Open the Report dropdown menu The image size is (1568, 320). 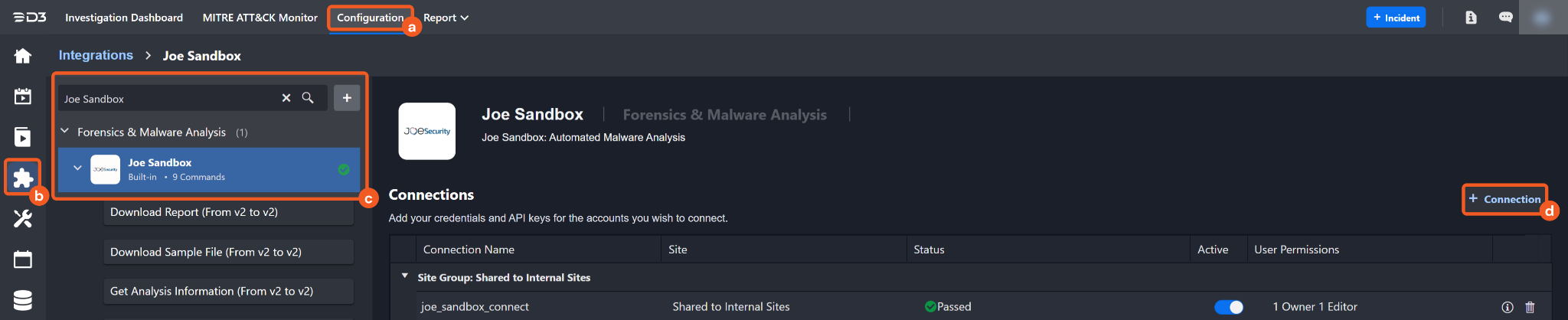(x=446, y=18)
